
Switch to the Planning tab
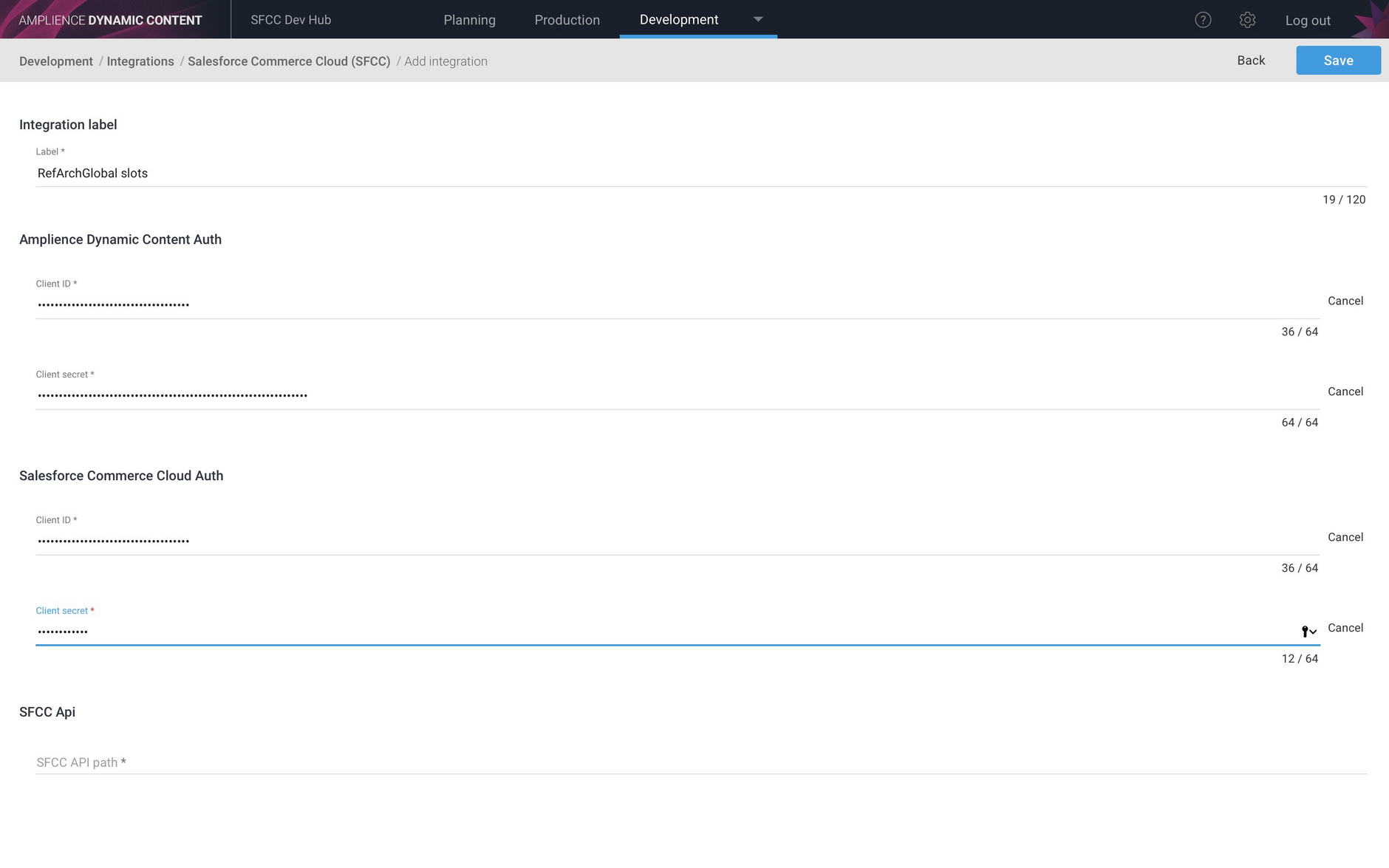469,20
